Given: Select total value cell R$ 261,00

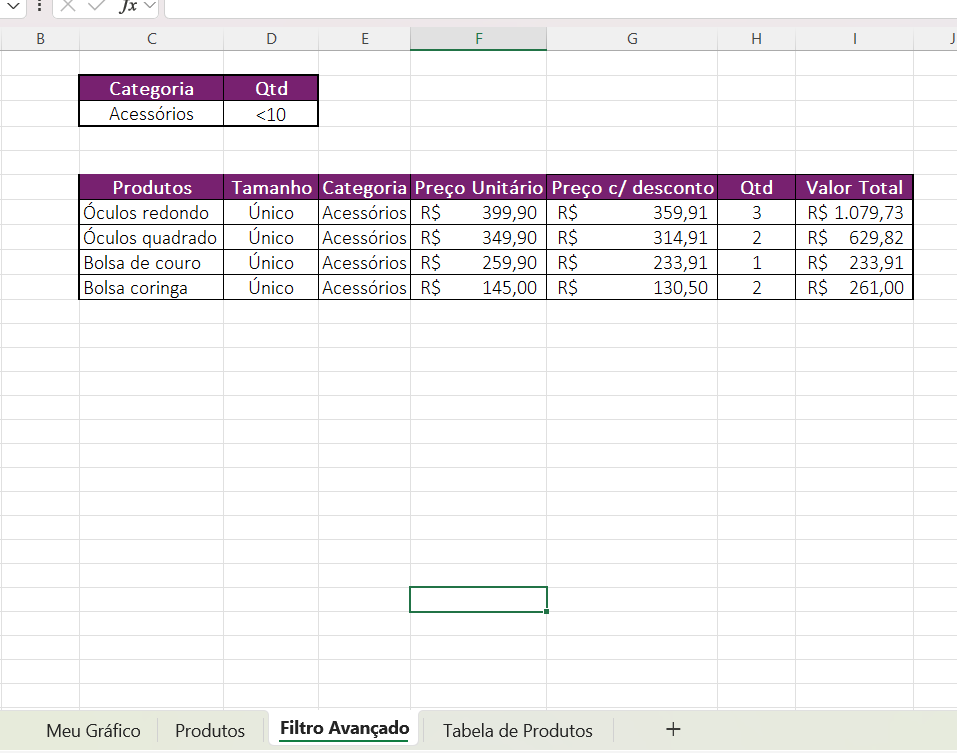Looking at the screenshot, I should click(854, 287).
